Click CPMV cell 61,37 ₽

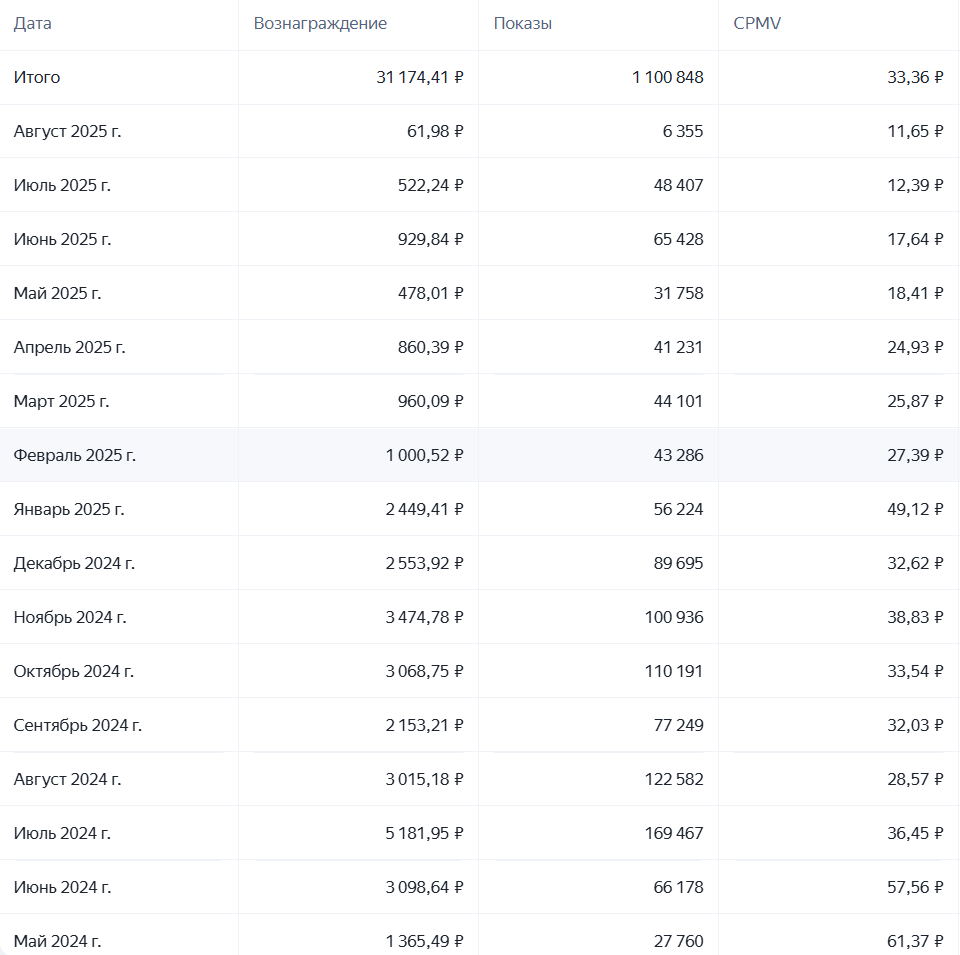[x=914, y=941]
